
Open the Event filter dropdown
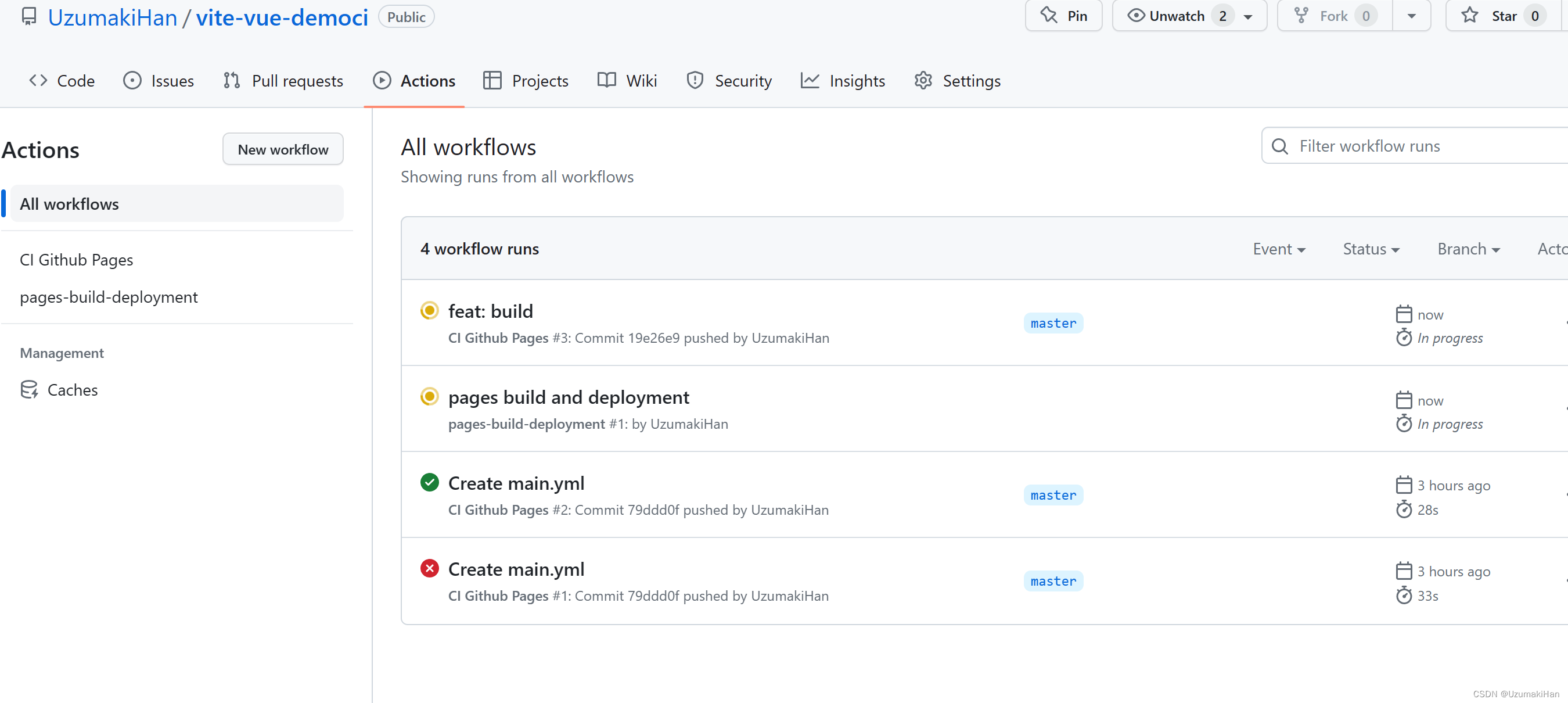[1279, 249]
